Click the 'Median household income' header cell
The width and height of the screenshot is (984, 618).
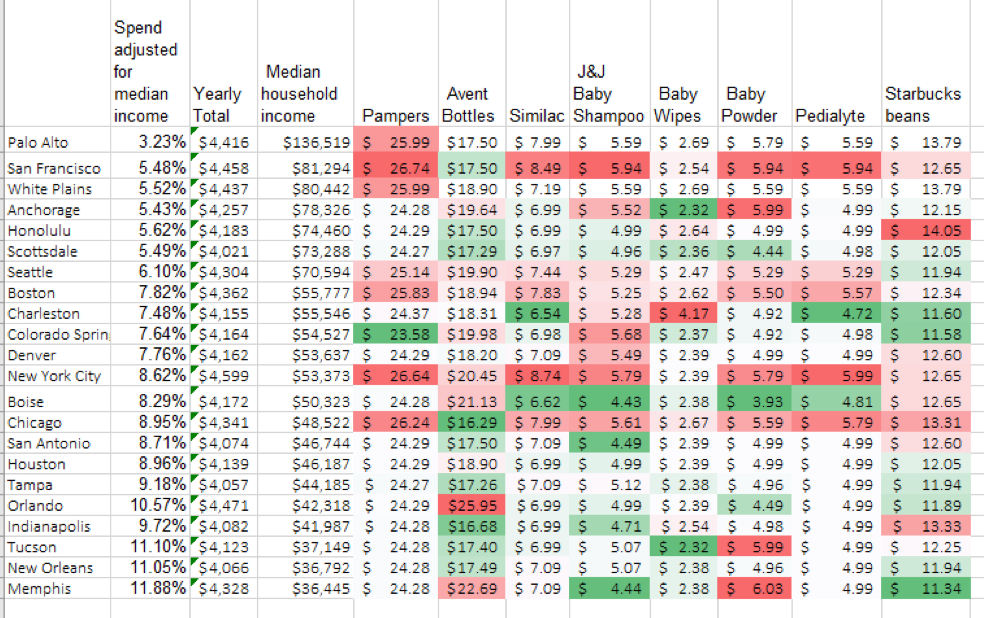click(305, 63)
